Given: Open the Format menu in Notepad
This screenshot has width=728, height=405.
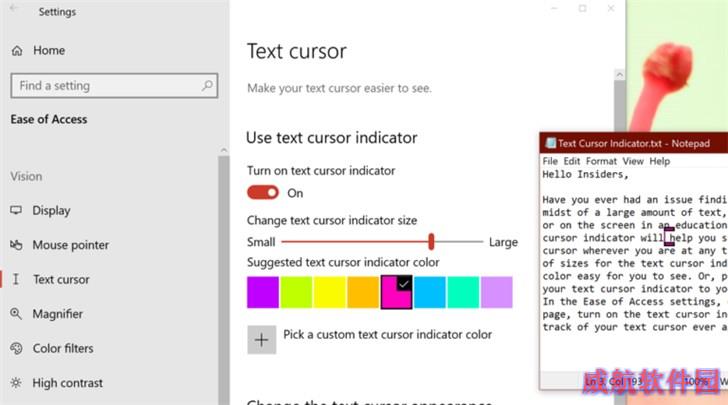Looking at the screenshot, I should click(601, 161).
